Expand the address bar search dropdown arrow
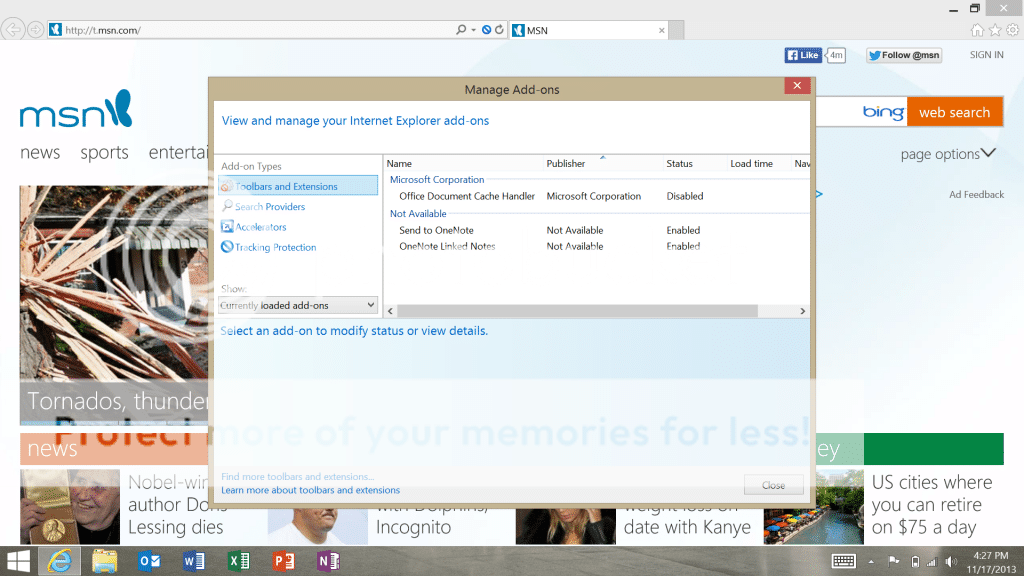This screenshot has height=576, width=1024. pyautogui.click(x=473, y=30)
